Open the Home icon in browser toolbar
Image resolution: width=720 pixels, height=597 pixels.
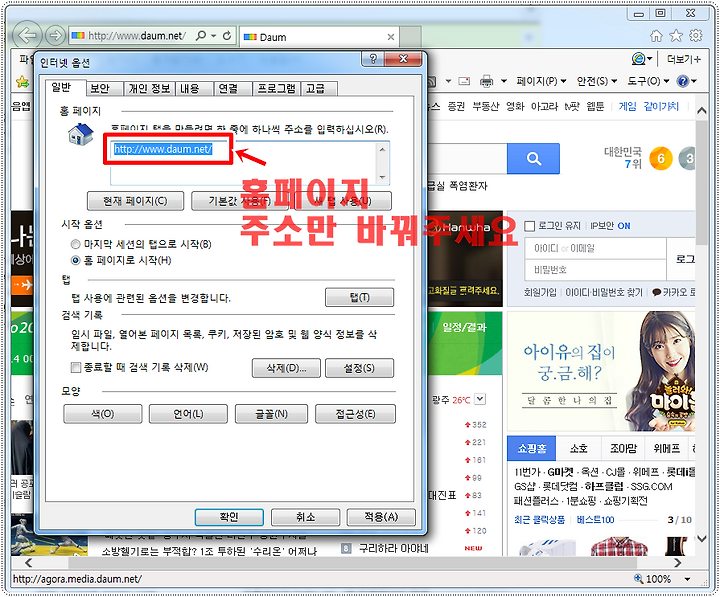[x=657, y=36]
